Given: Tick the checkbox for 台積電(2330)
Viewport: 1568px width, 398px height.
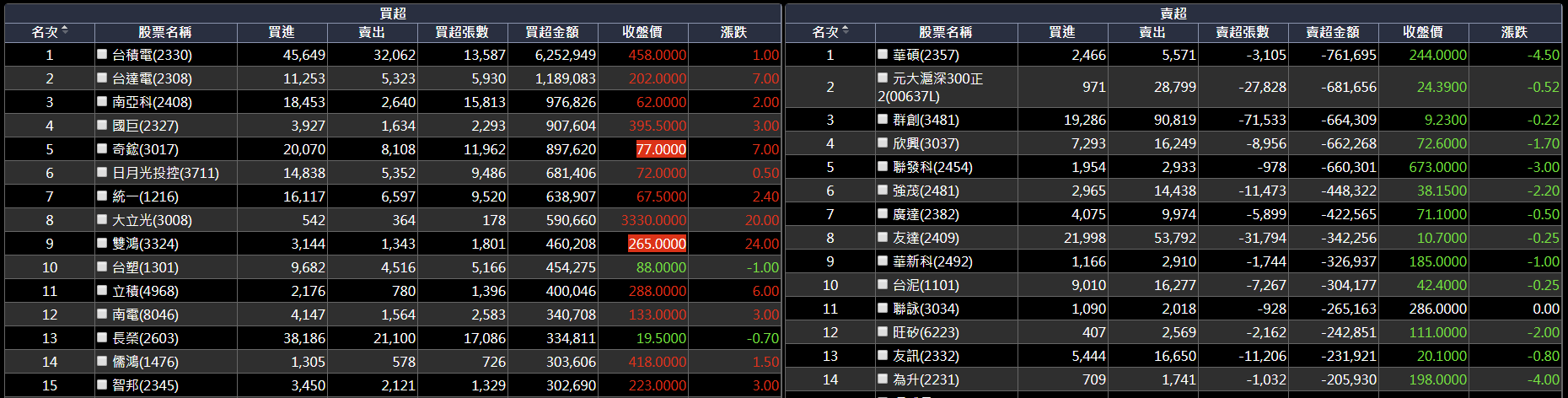Looking at the screenshot, I should tap(102, 53).
